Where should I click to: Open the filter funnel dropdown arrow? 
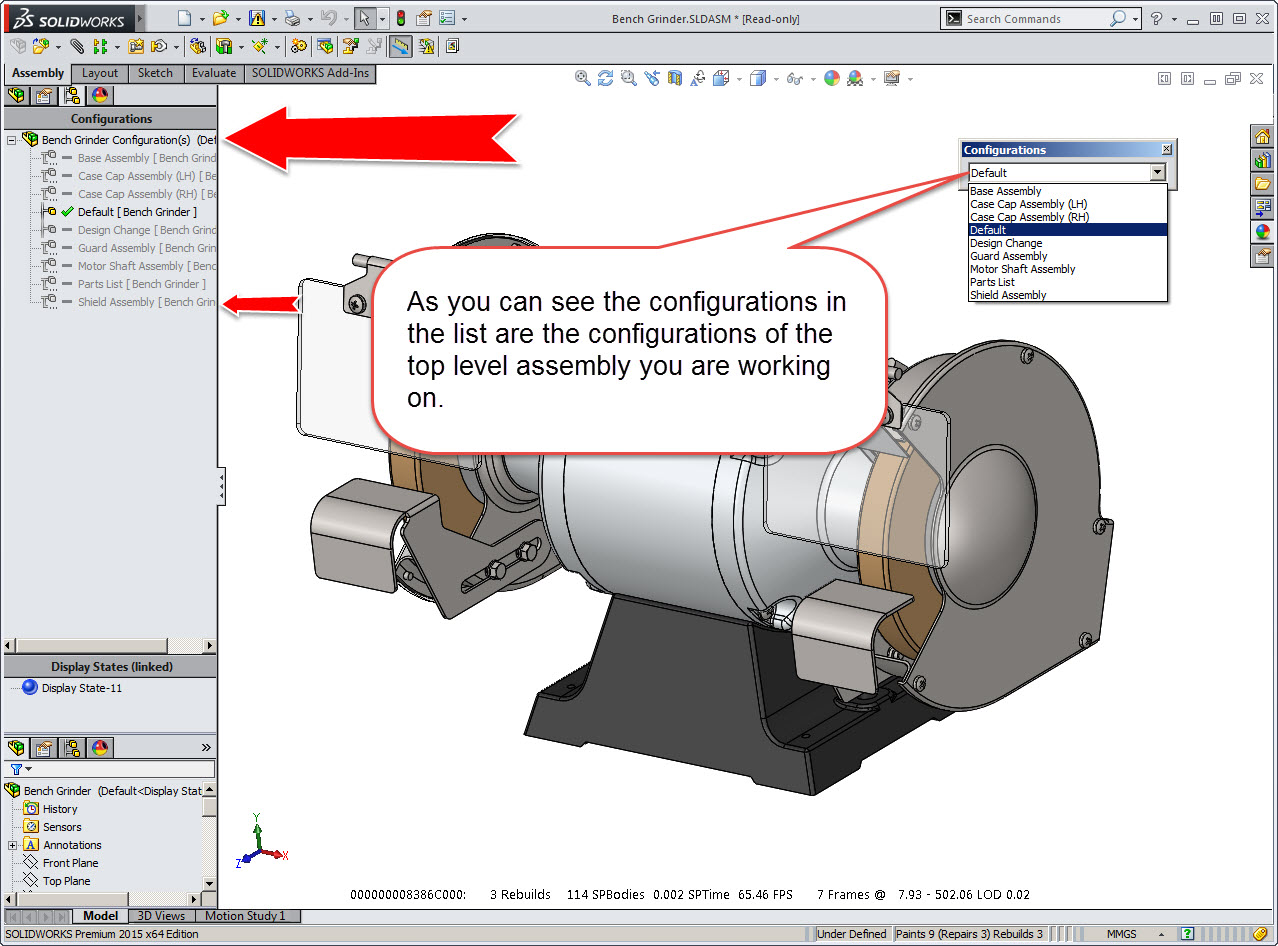[29, 769]
